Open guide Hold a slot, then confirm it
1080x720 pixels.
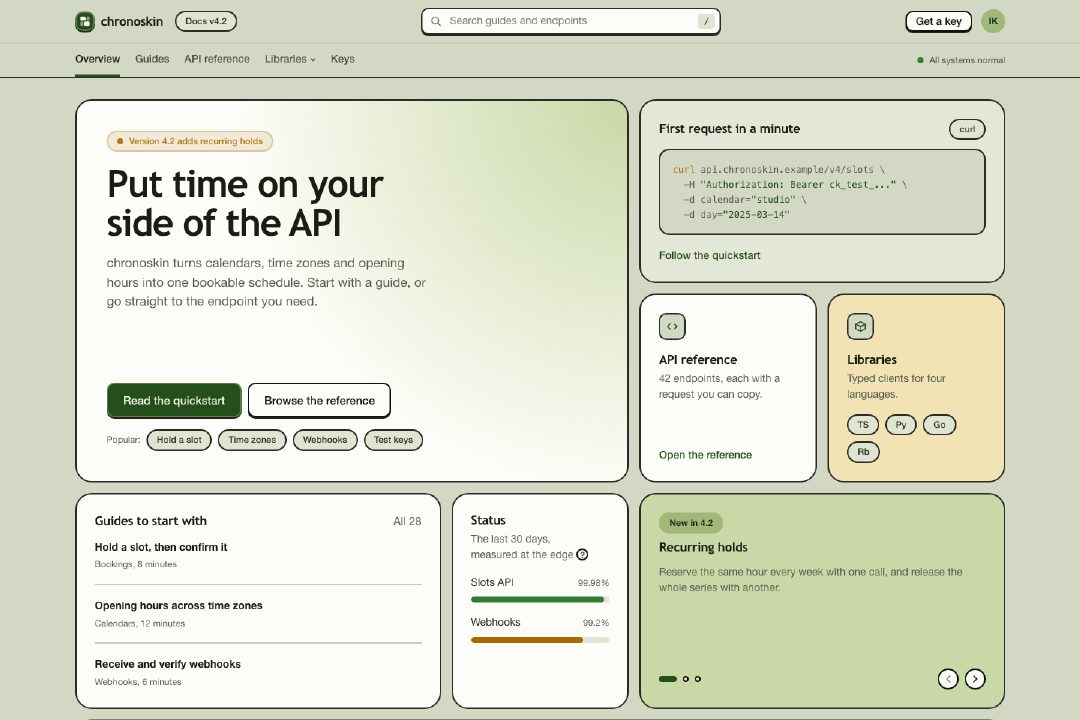[x=160, y=547]
